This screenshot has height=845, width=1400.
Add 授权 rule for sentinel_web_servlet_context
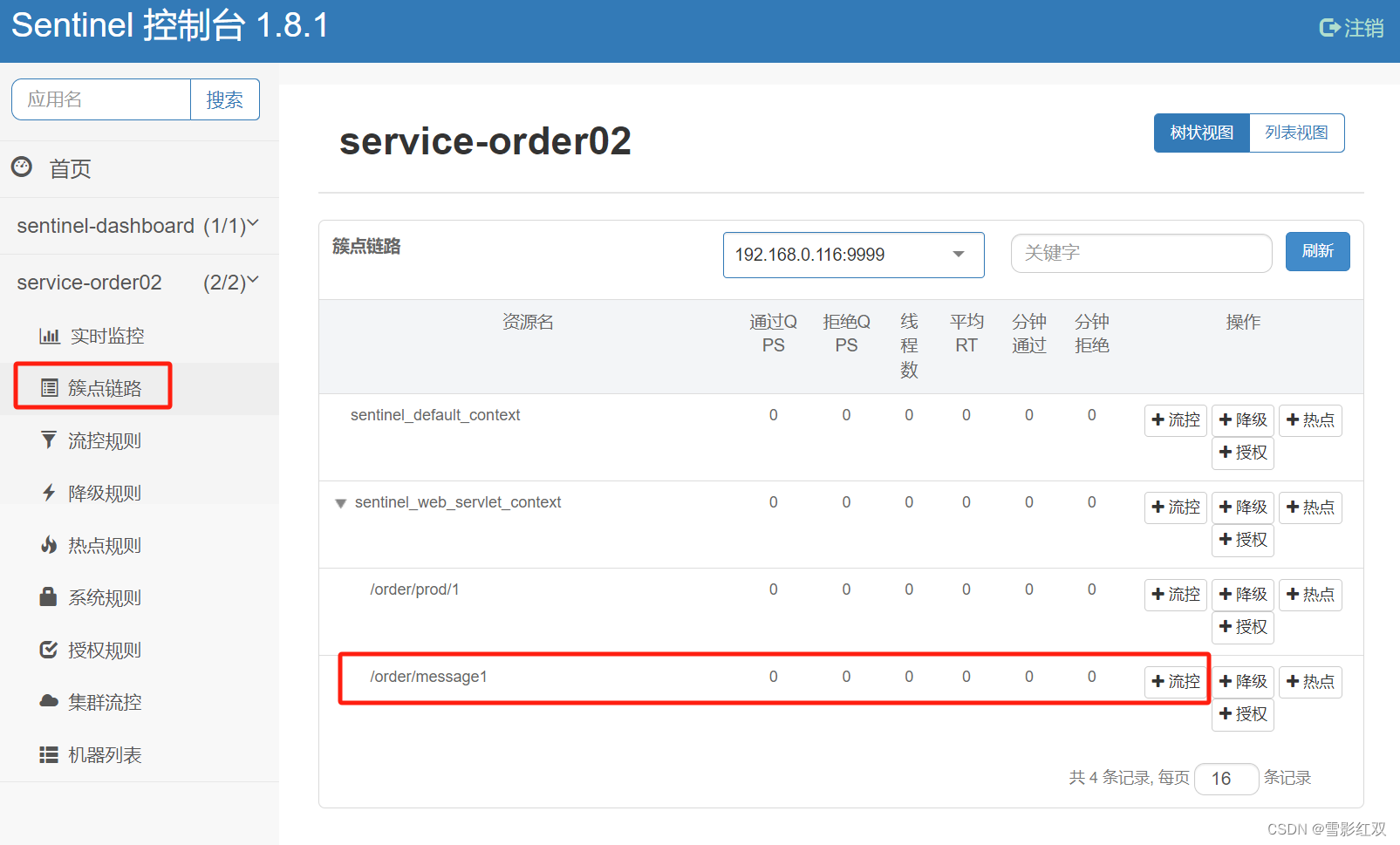pyautogui.click(x=1242, y=540)
